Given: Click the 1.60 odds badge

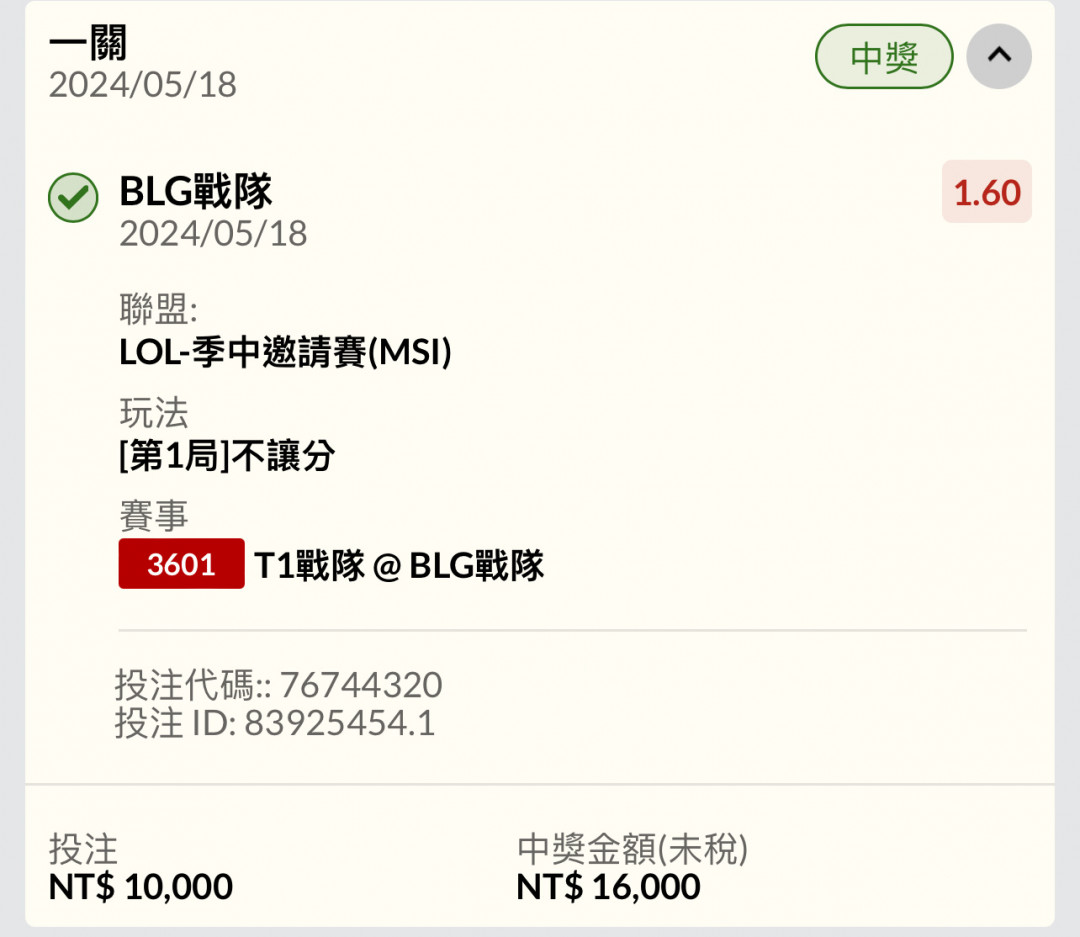Looking at the screenshot, I should (986, 192).
